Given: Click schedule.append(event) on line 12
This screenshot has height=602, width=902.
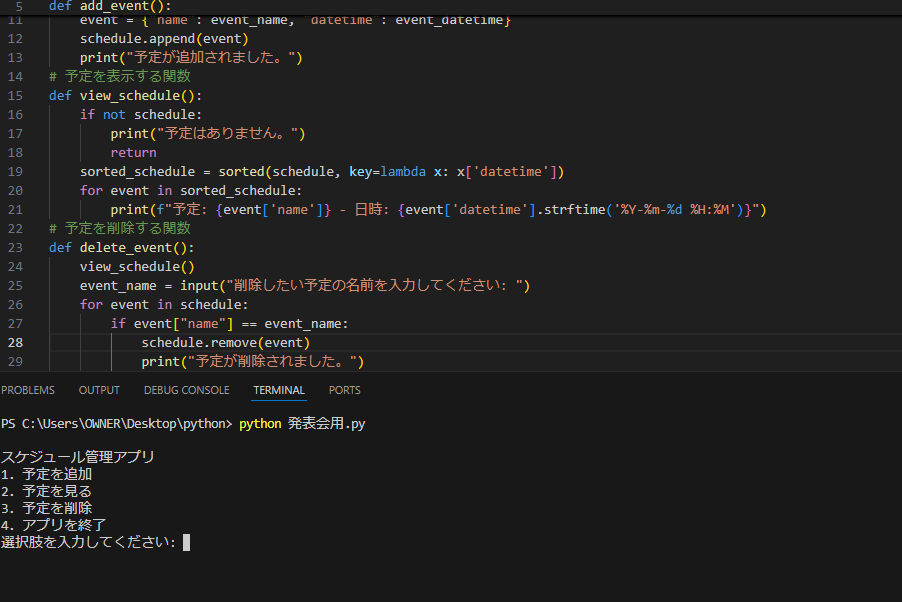Looking at the screenshot, I should point(164,39).
